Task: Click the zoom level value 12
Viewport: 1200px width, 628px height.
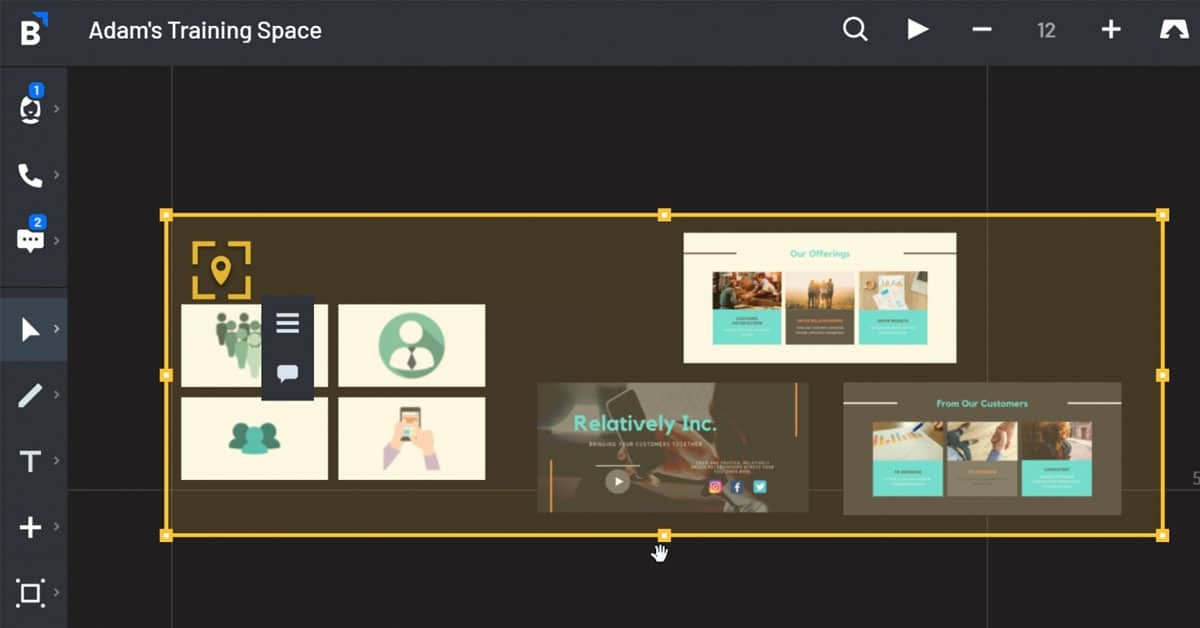Action: tap(1046, 30)
